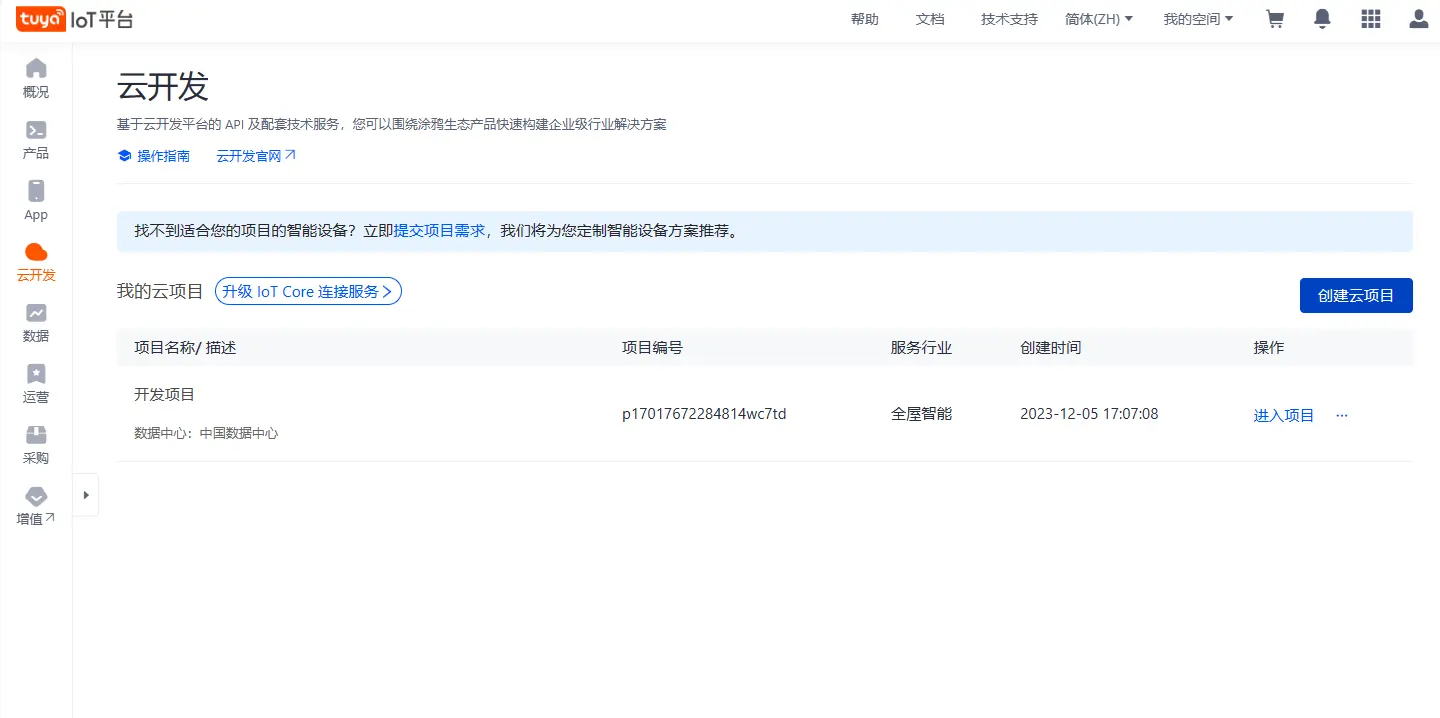This screenshot has width=1440, height=718.
Task: Open the 概况 overview sidebar icon
Action: [36, 78]
